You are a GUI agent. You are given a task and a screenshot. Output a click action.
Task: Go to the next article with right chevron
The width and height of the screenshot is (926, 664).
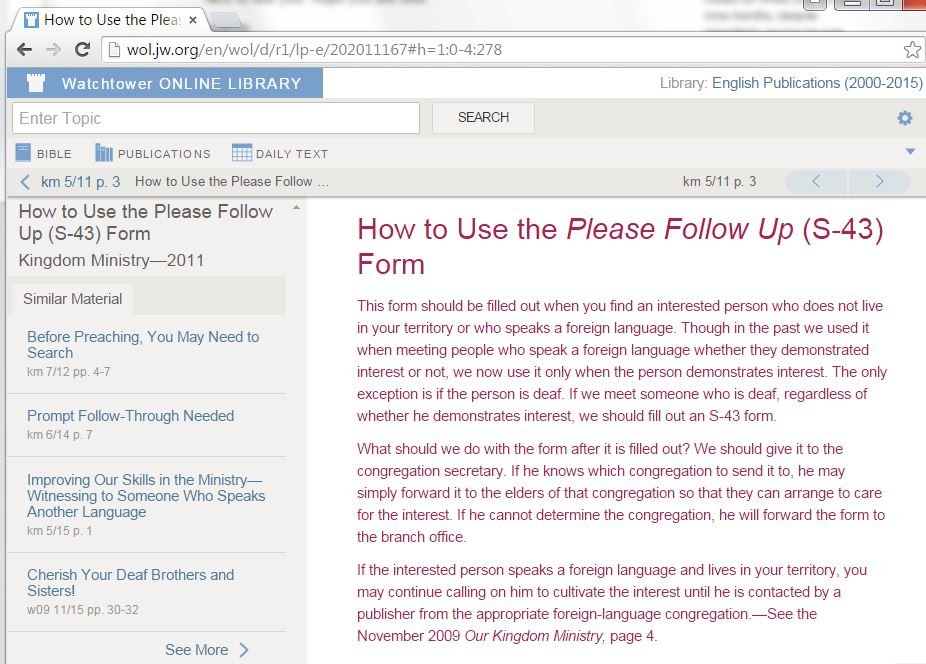(x=879, y=181)
